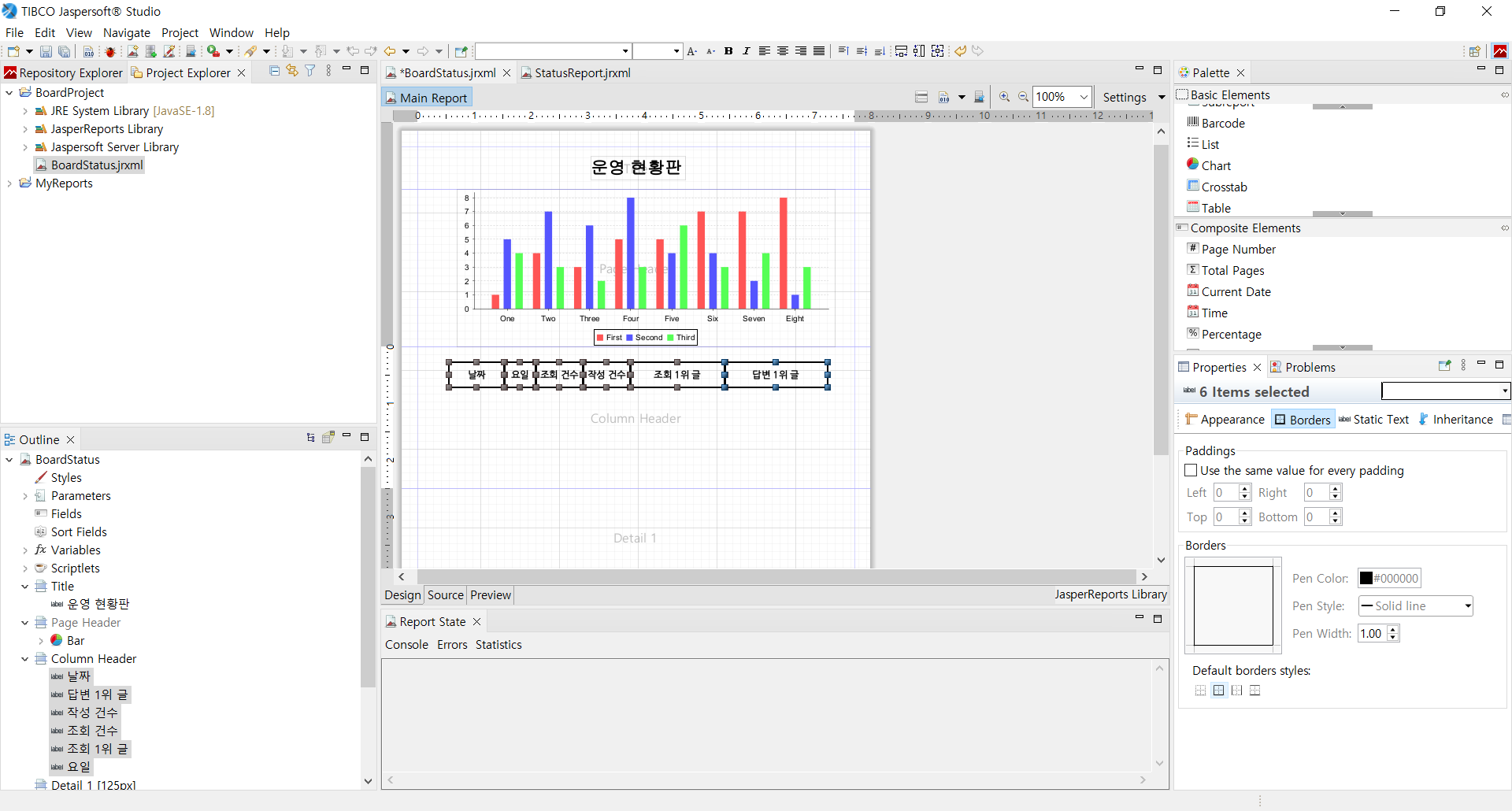Viewport: 1512px width, 811px height.
Task: Select the Percentage composite element
Action: tap(1225, 334)
